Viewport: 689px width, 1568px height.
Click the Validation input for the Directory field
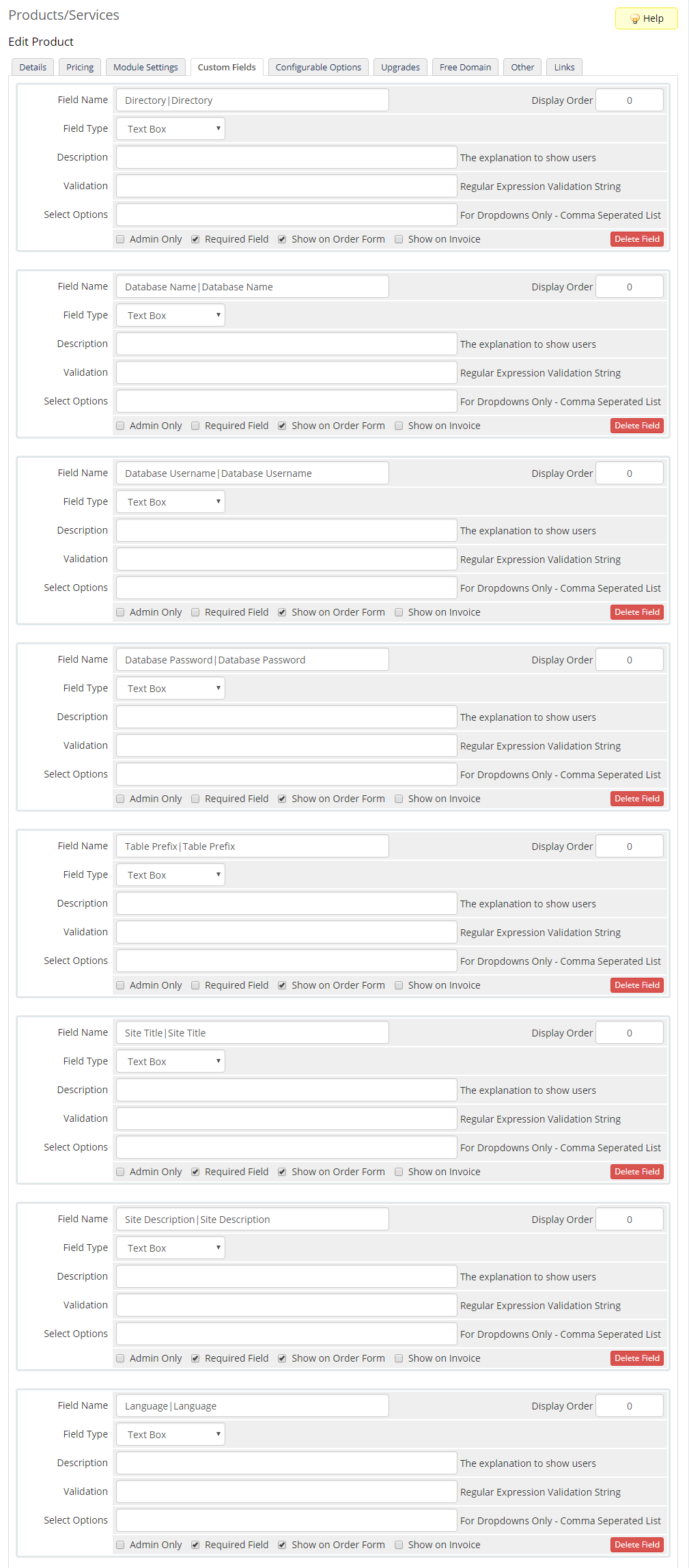coord(287,186)
